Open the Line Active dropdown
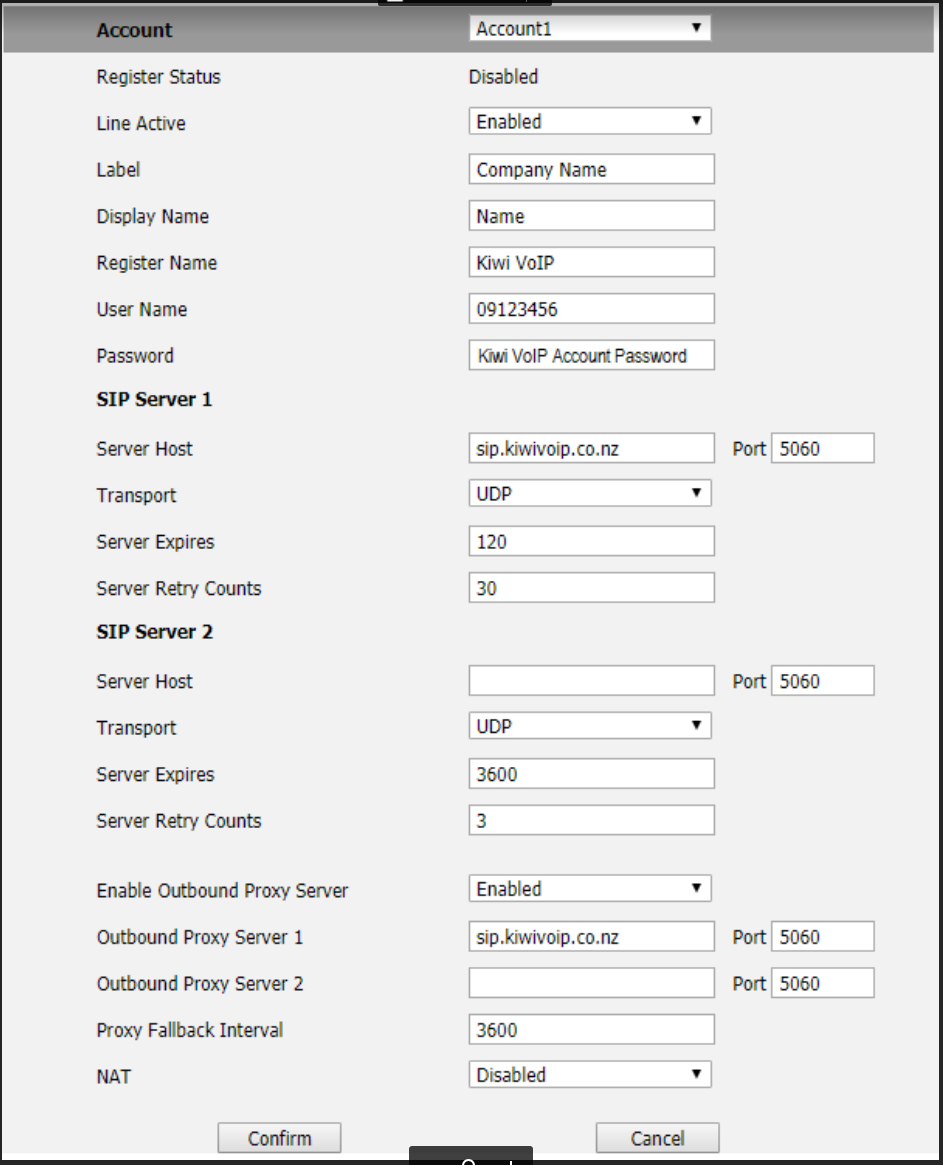The width and height of the screenshot is (943, 1165). coord(590,121)
